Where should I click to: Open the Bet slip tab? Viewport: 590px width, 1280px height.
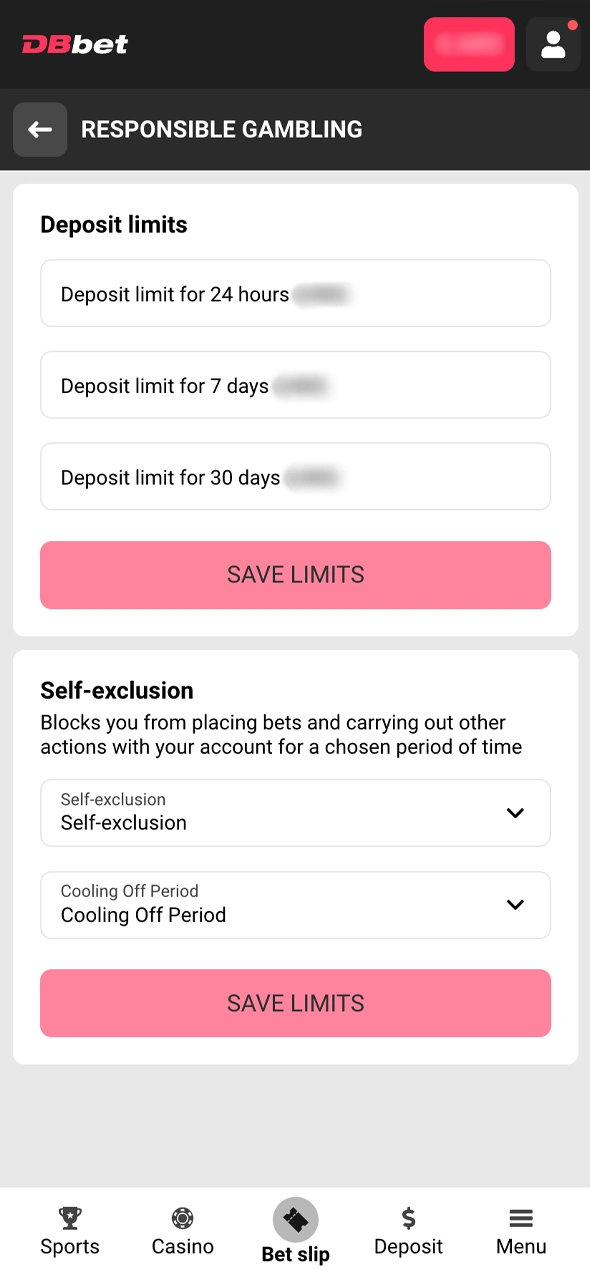point(295,1232)
